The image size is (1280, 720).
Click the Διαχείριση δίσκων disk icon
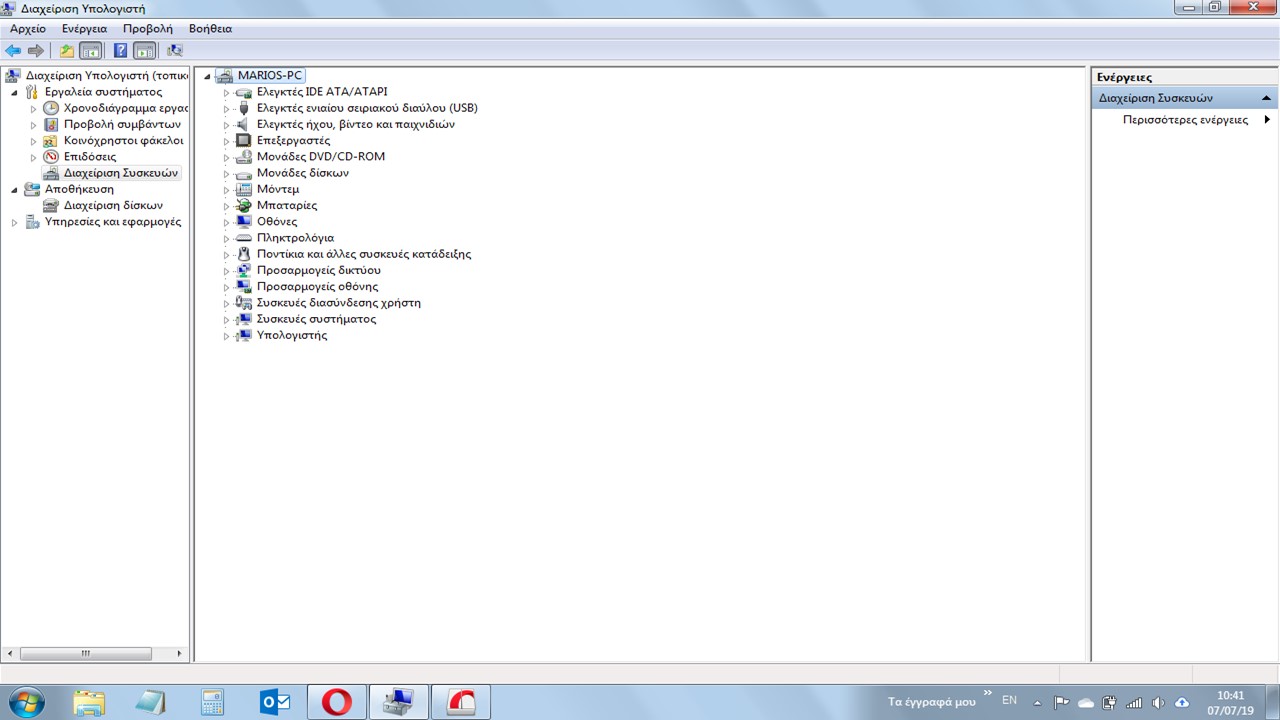(51, 205)
